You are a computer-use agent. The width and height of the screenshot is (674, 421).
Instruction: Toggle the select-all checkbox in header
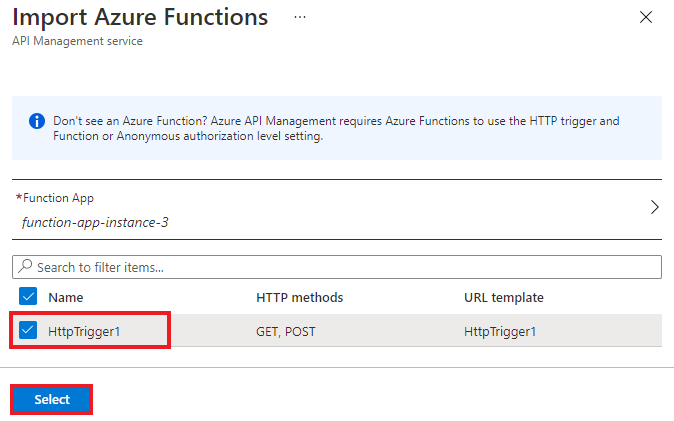[28, 296]
